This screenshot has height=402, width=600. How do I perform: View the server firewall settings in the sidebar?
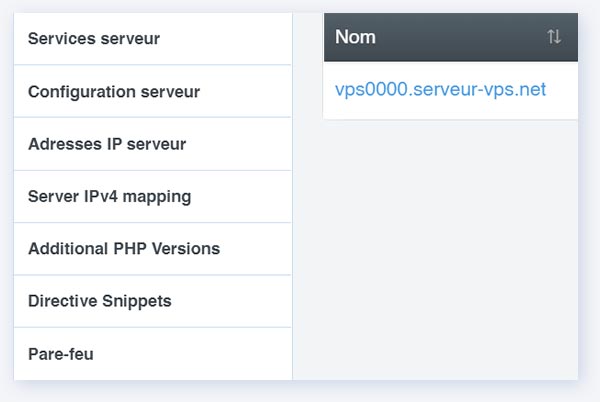point(60,354)
